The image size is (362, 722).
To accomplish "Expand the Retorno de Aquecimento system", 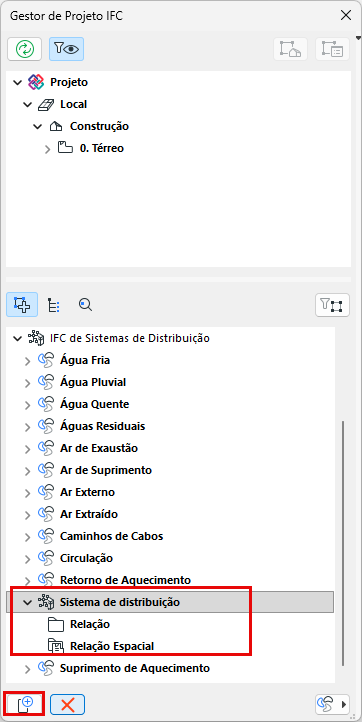I will click(27, 581).
